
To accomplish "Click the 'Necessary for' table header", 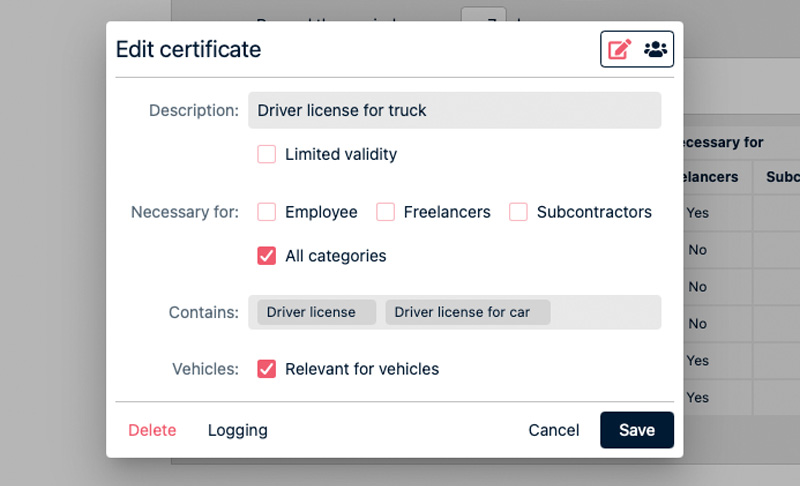I will [x=724, y=142].
